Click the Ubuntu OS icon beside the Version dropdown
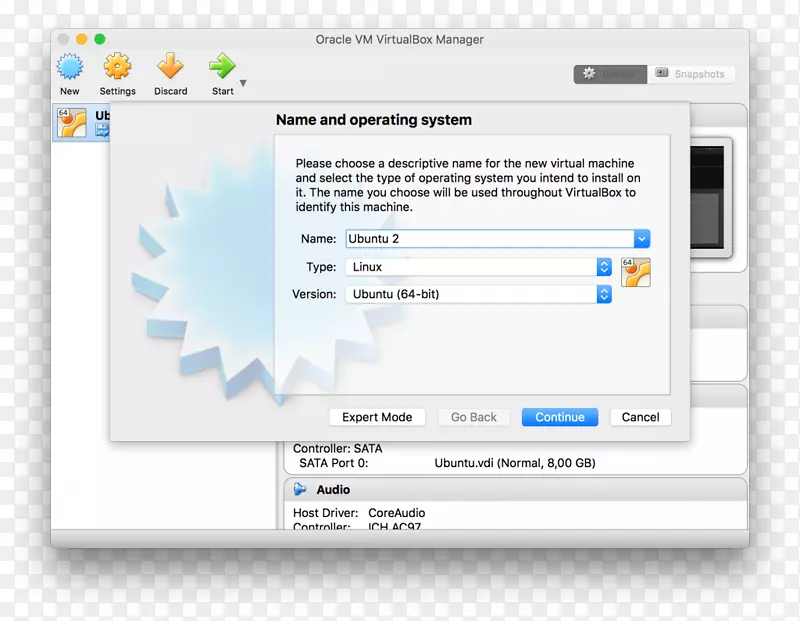The height and width of the screenshot is (621, 800). [636, 271]
